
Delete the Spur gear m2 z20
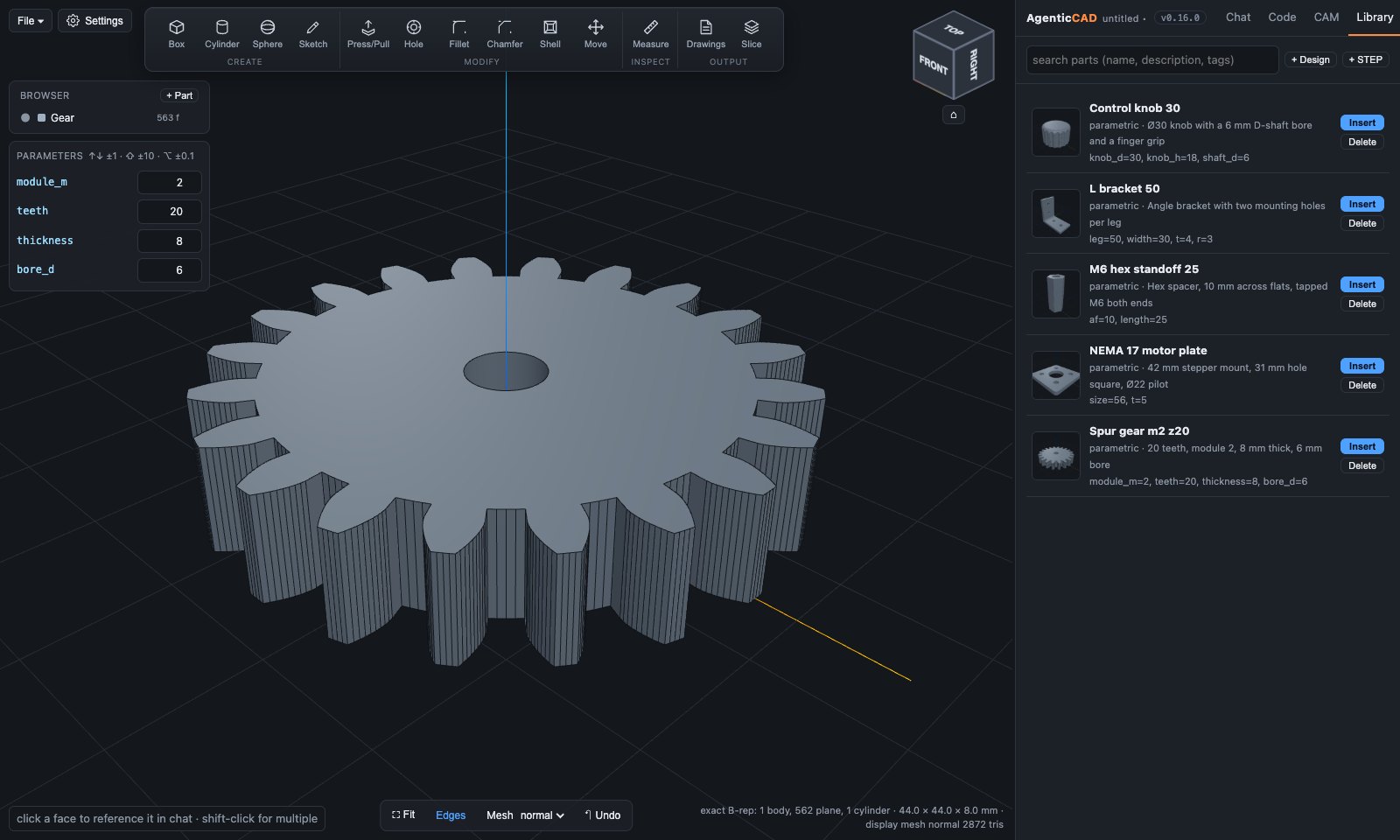click(x=1361, y=465)
